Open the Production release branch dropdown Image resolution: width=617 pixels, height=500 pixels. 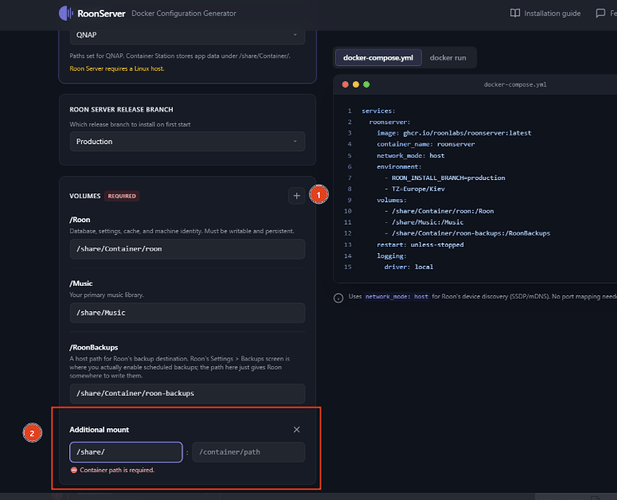[x=187, y=142]
